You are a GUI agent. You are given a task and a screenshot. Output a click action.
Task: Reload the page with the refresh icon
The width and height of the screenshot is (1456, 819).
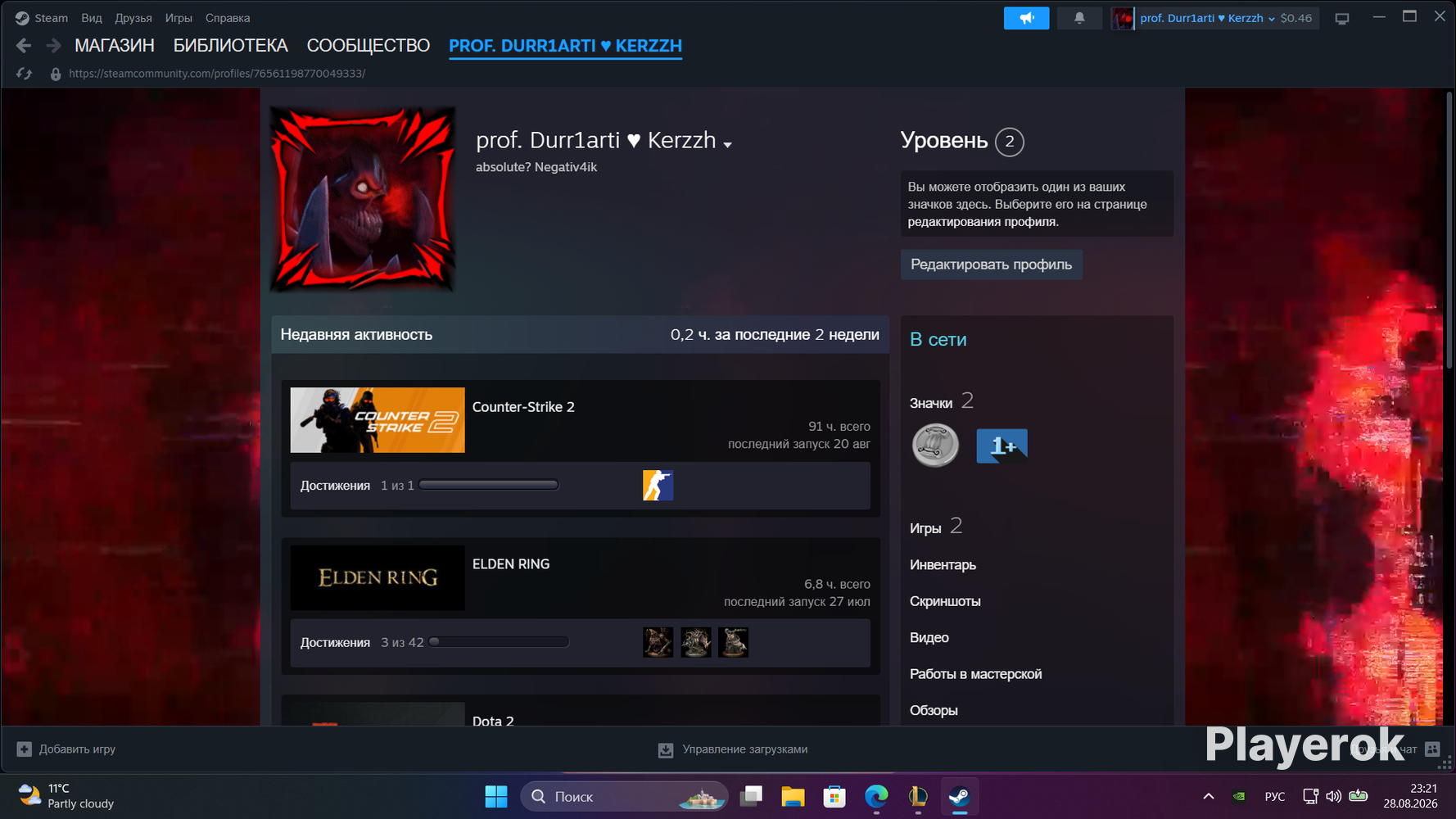[x=24, y=74]
